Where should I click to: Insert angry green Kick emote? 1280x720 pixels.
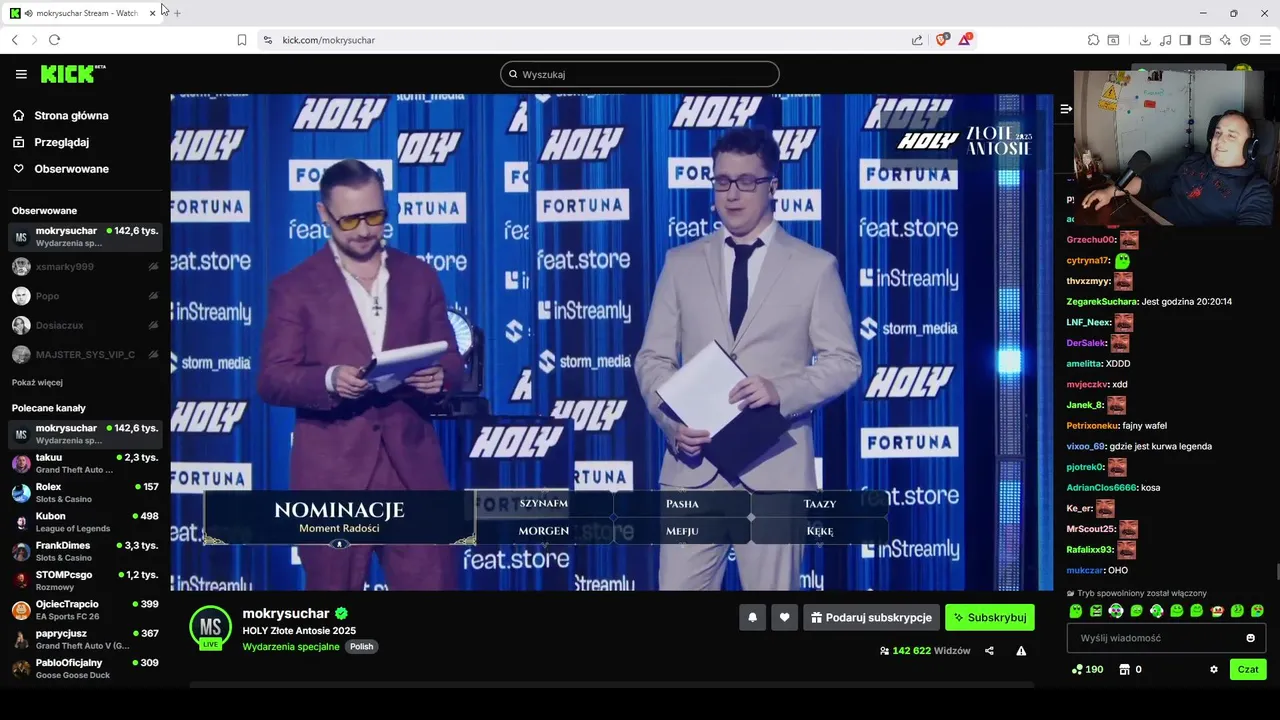[x=1096, y=611]
